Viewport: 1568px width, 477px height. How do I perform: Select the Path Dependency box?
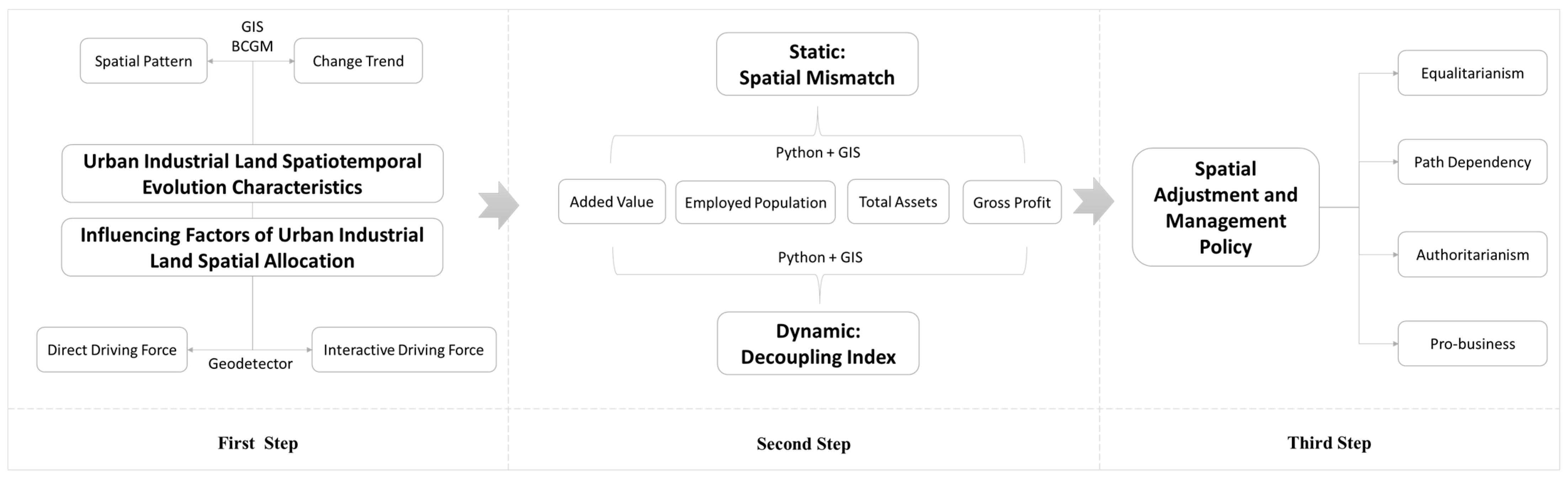[x=1472, y=162]
